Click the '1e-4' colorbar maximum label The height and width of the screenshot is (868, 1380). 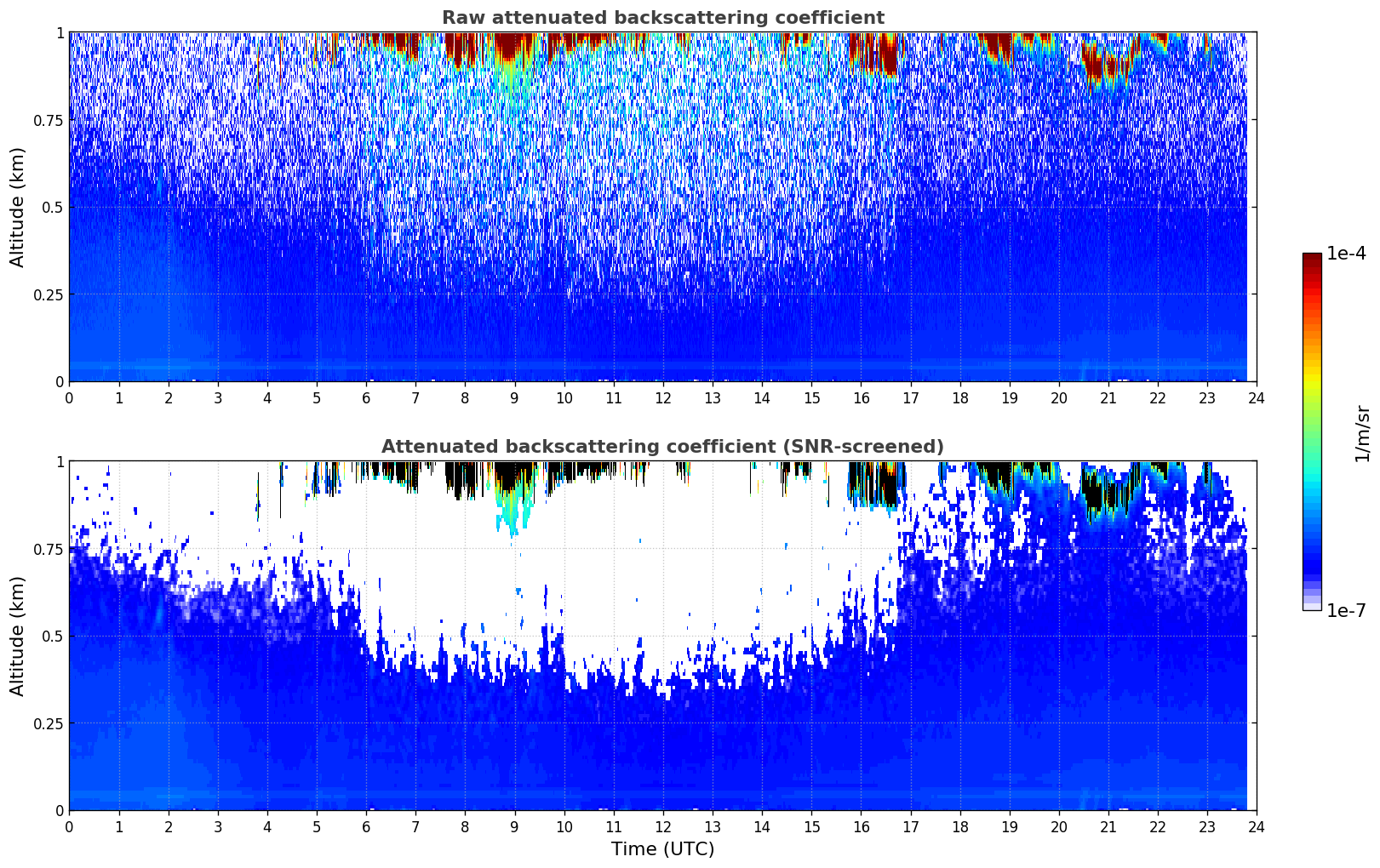click(x=1346, y=254)
